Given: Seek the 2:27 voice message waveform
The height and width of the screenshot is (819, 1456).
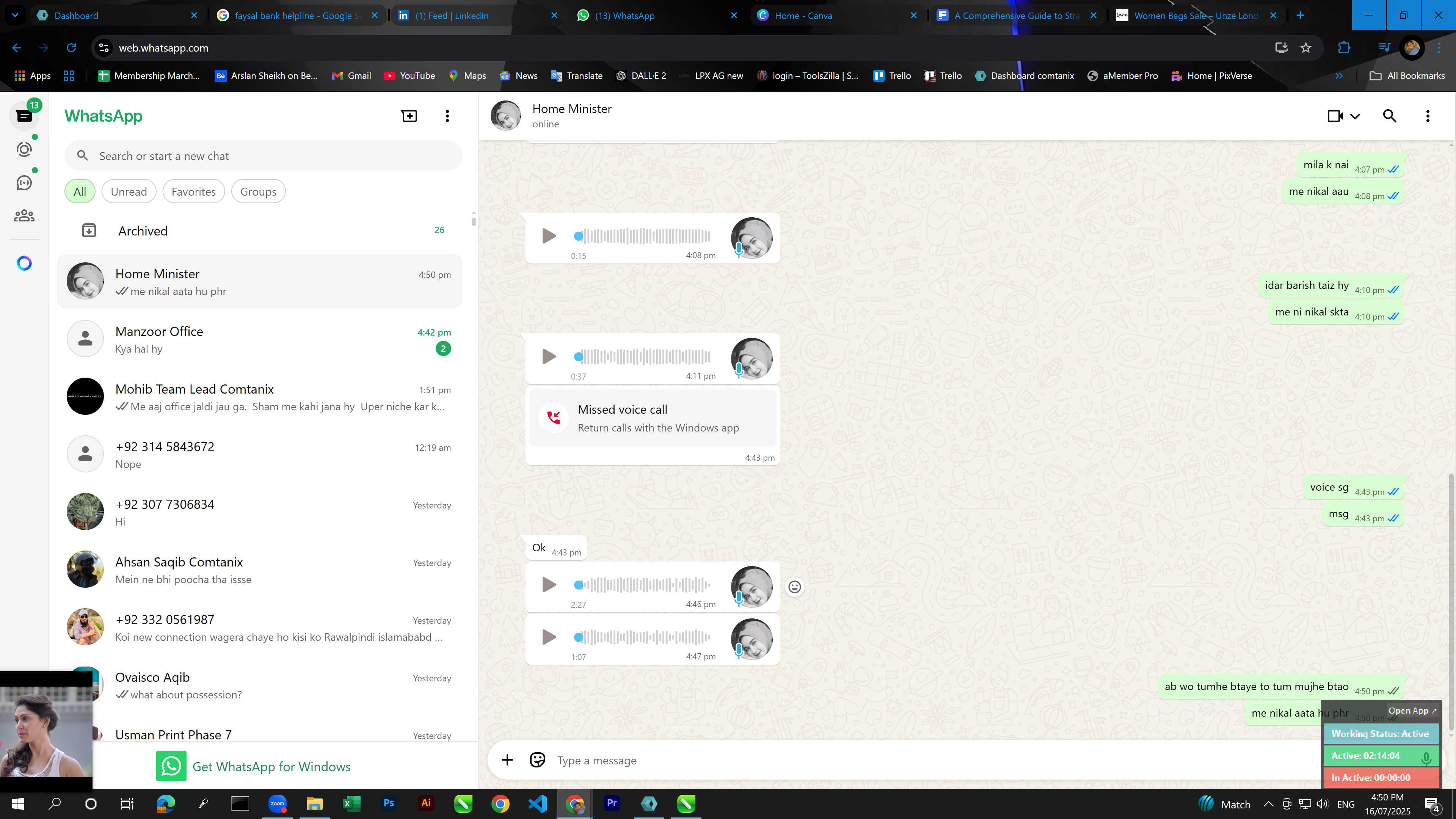Looking at the screenshot, I should [x=643, y=584].
